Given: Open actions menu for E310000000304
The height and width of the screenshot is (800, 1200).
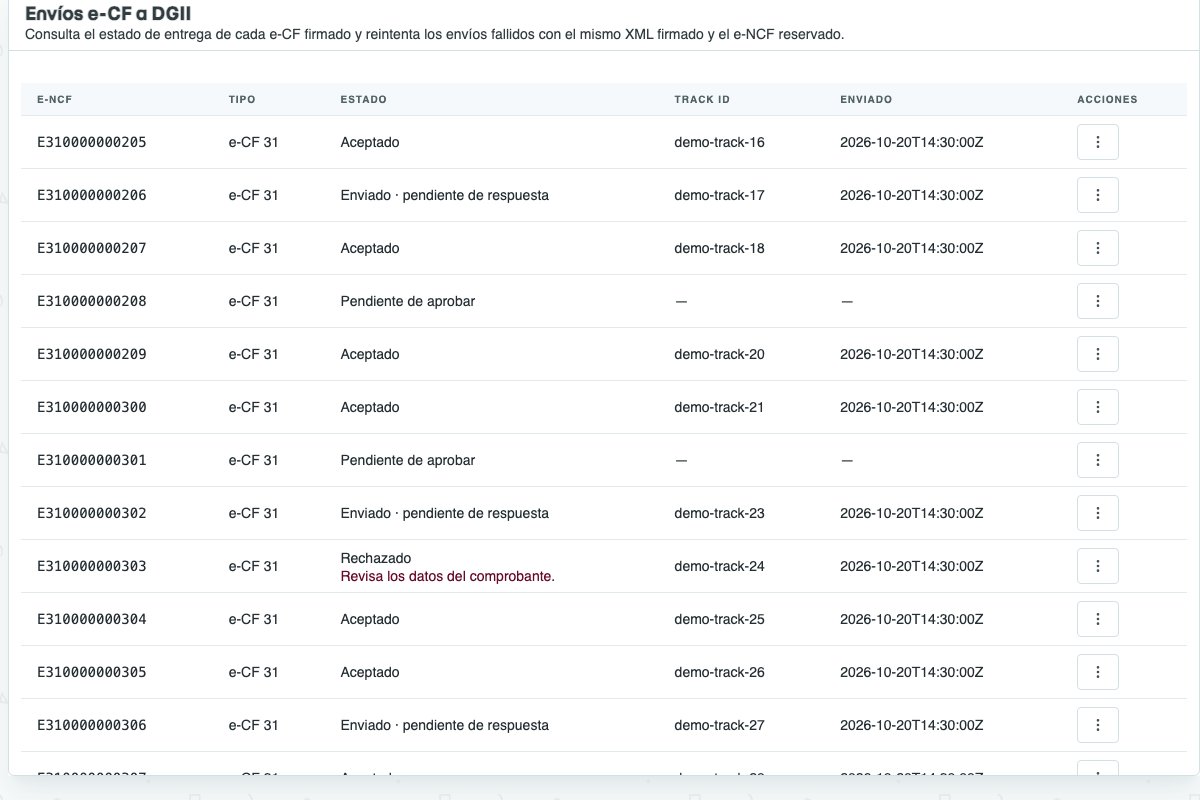Looking at the screenshot, I should click(1097, 619).
